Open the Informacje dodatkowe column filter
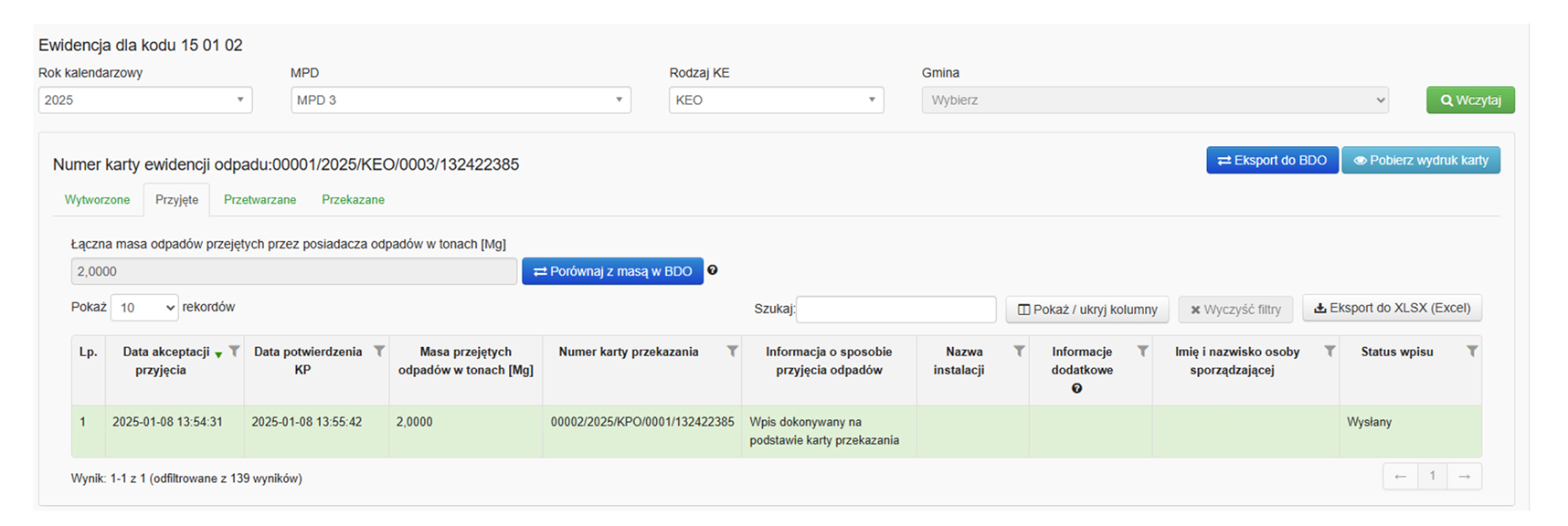This screenshot has width=1568, height=526. [x=1142, y=352]
